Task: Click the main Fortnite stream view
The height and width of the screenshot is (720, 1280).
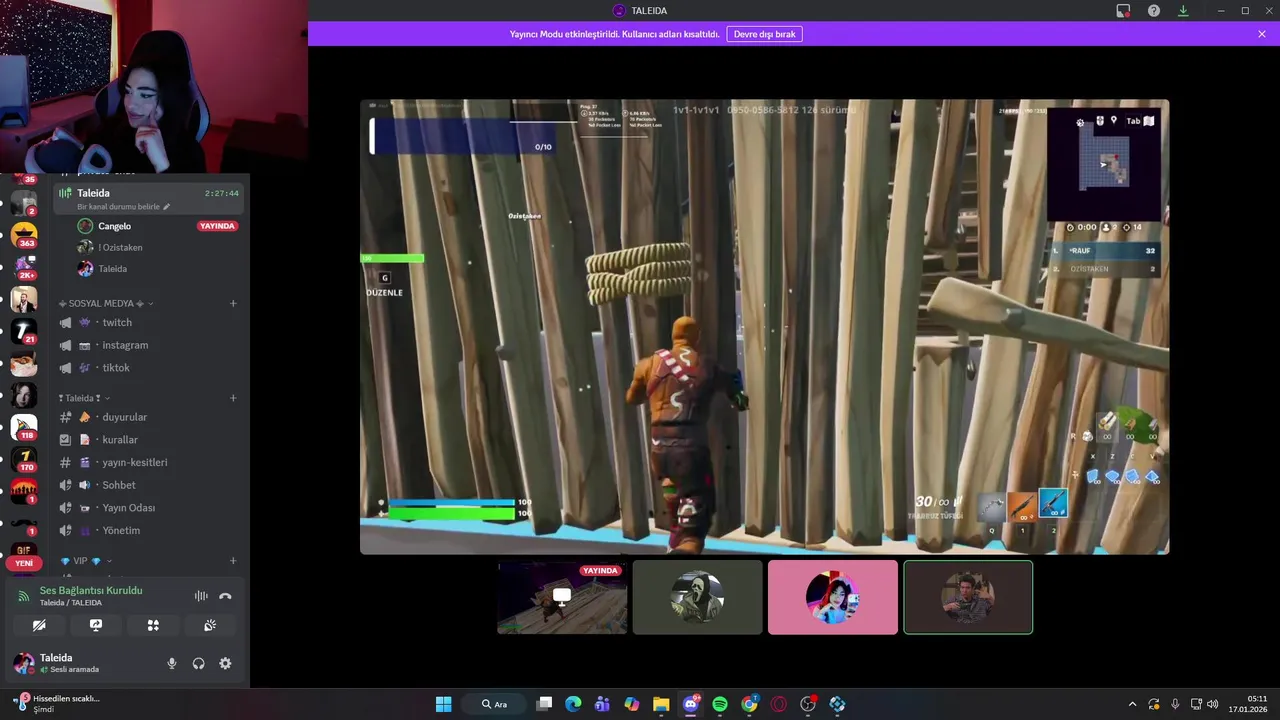Action: click(764, 326)
